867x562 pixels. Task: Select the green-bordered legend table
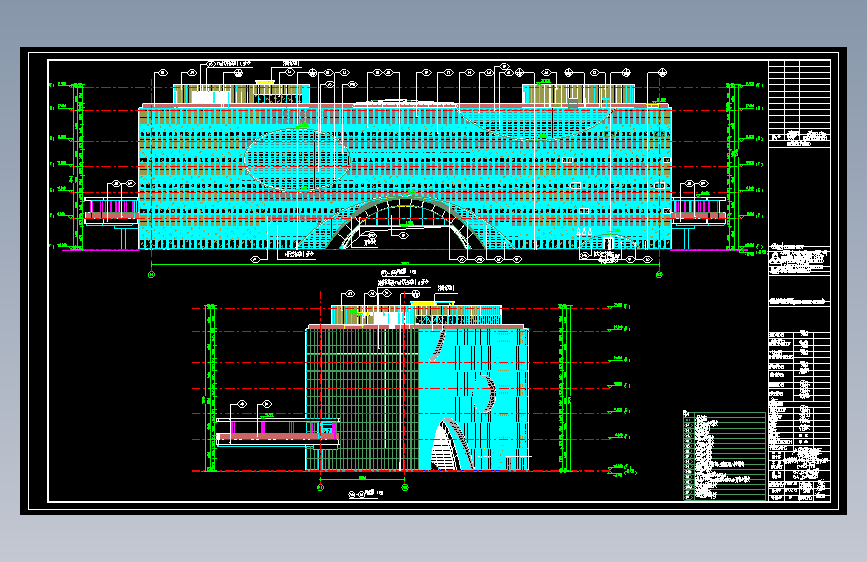(x=724, y=455)
